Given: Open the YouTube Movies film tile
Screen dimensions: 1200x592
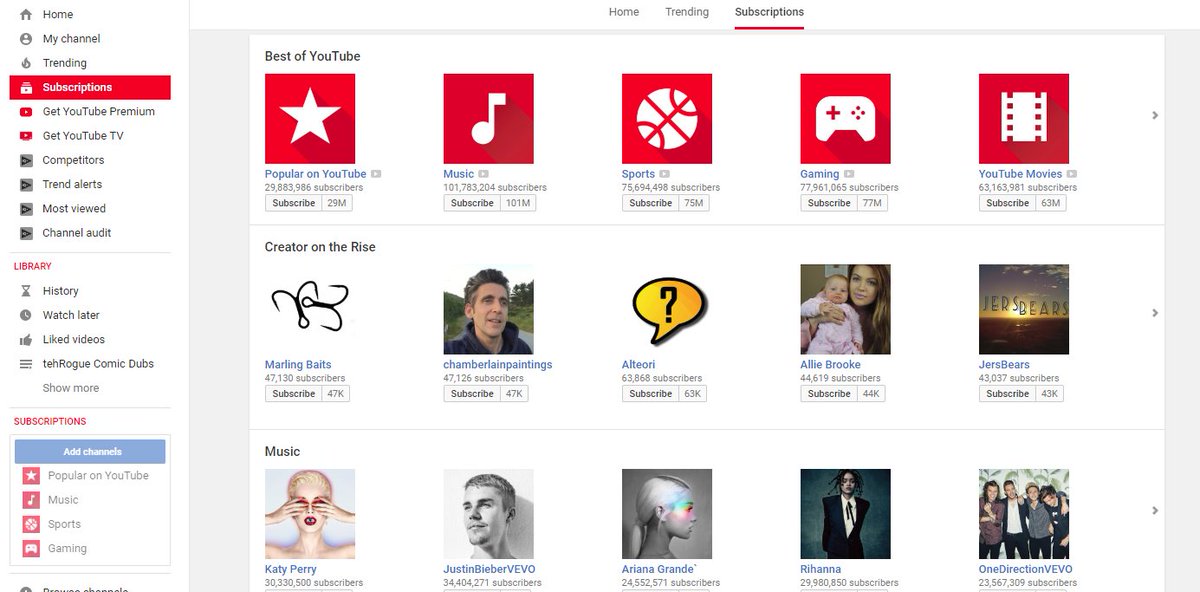Looking at the screenshot, I should tap(1024, 119).
